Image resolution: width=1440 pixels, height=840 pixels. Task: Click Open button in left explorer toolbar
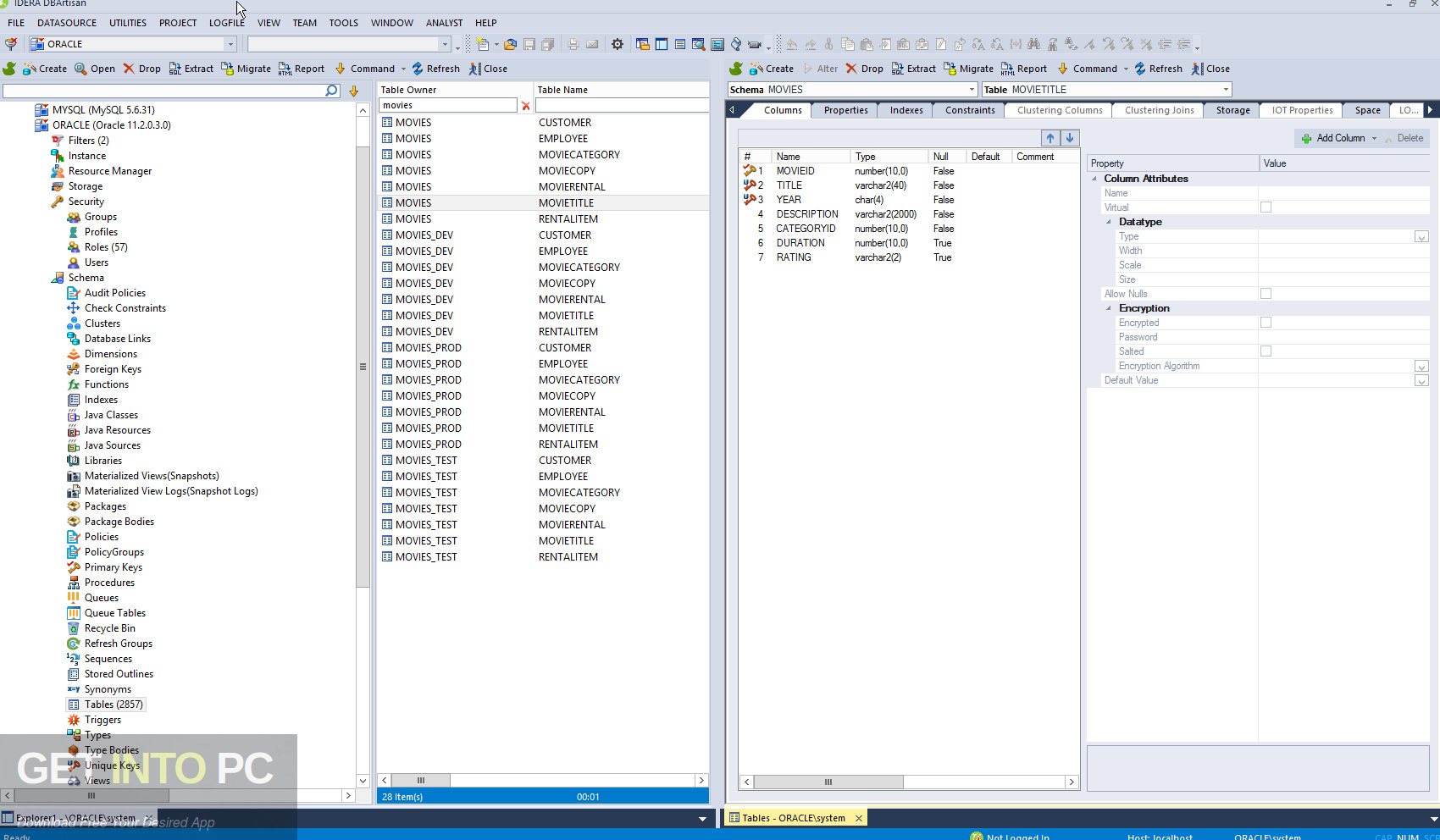(x=95, y=69)
